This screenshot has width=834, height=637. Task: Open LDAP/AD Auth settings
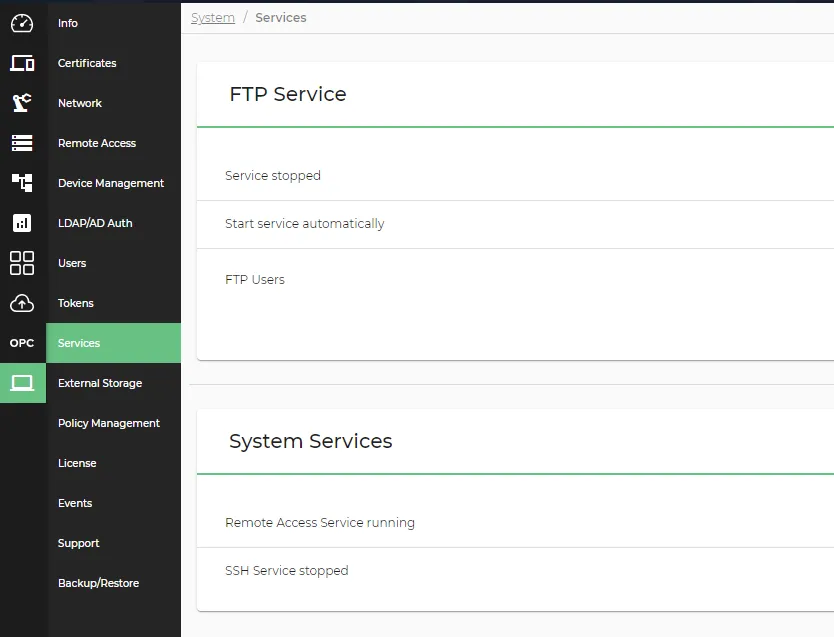tap(95, 223)
